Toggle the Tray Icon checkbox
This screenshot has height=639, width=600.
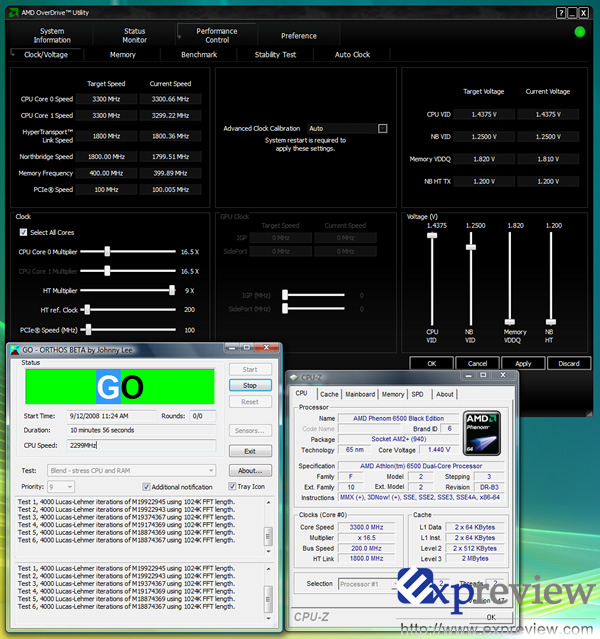point(232,486)
